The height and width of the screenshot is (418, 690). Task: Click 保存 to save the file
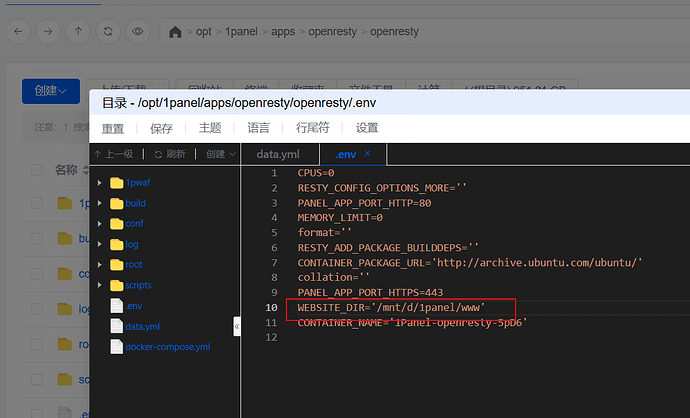point(161,128)
